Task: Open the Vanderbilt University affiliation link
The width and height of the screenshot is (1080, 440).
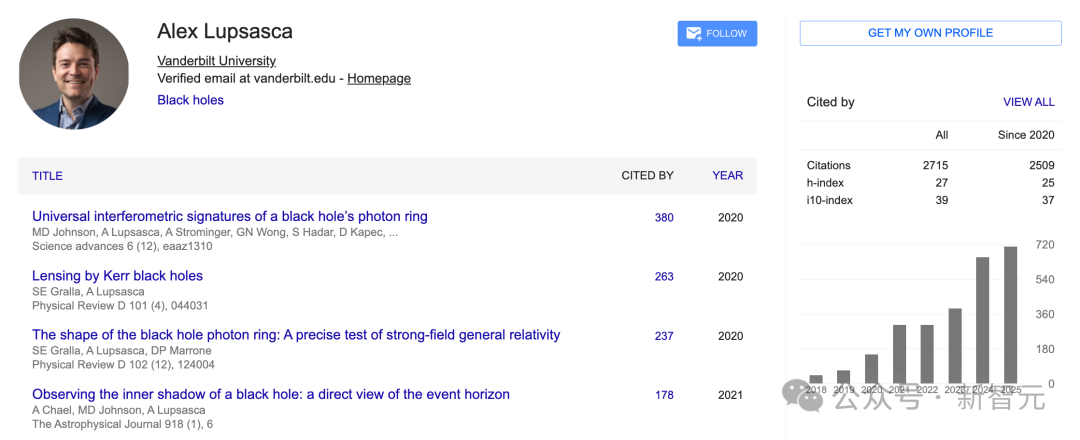Action: click(216, 61)
